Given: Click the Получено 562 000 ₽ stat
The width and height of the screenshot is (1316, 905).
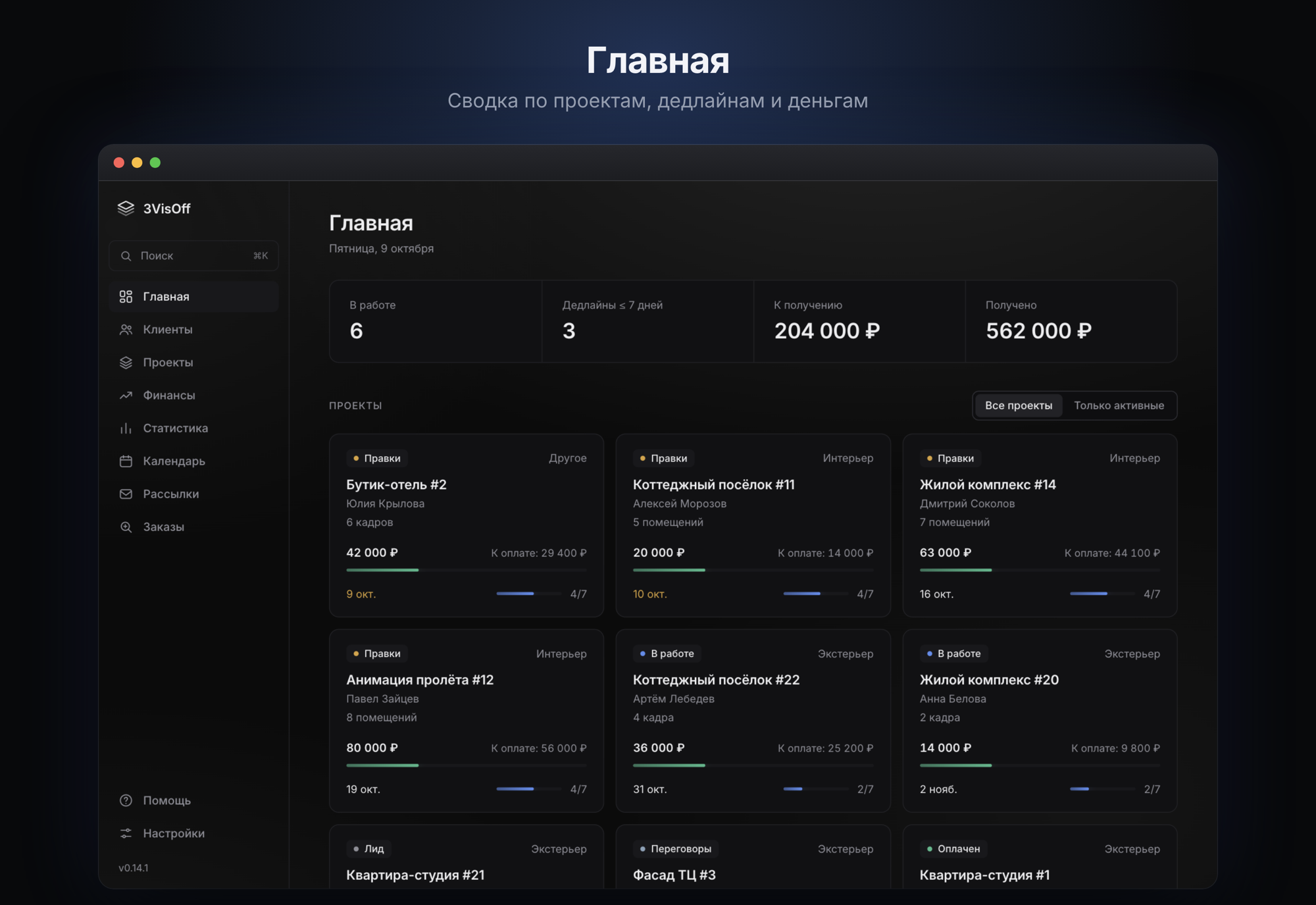Looking at the screenshot, I should click(x=1071, y=321).
